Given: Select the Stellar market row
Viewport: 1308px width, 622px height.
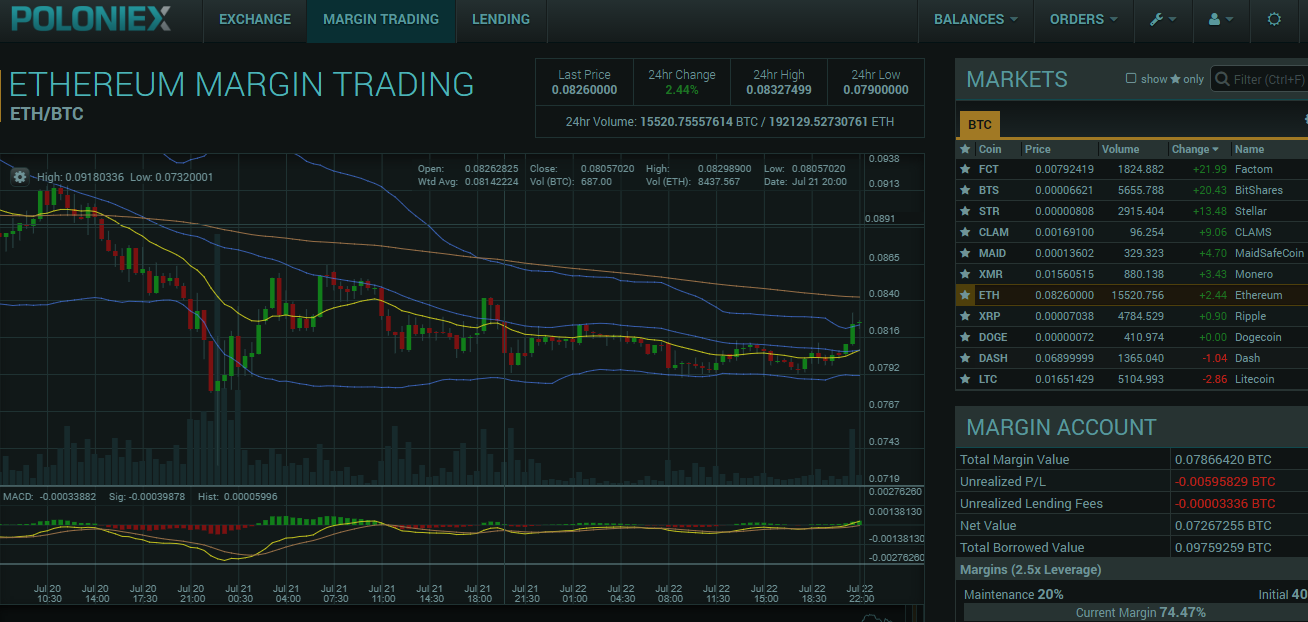Looking at the screenshot, I should click(1132, 211).
